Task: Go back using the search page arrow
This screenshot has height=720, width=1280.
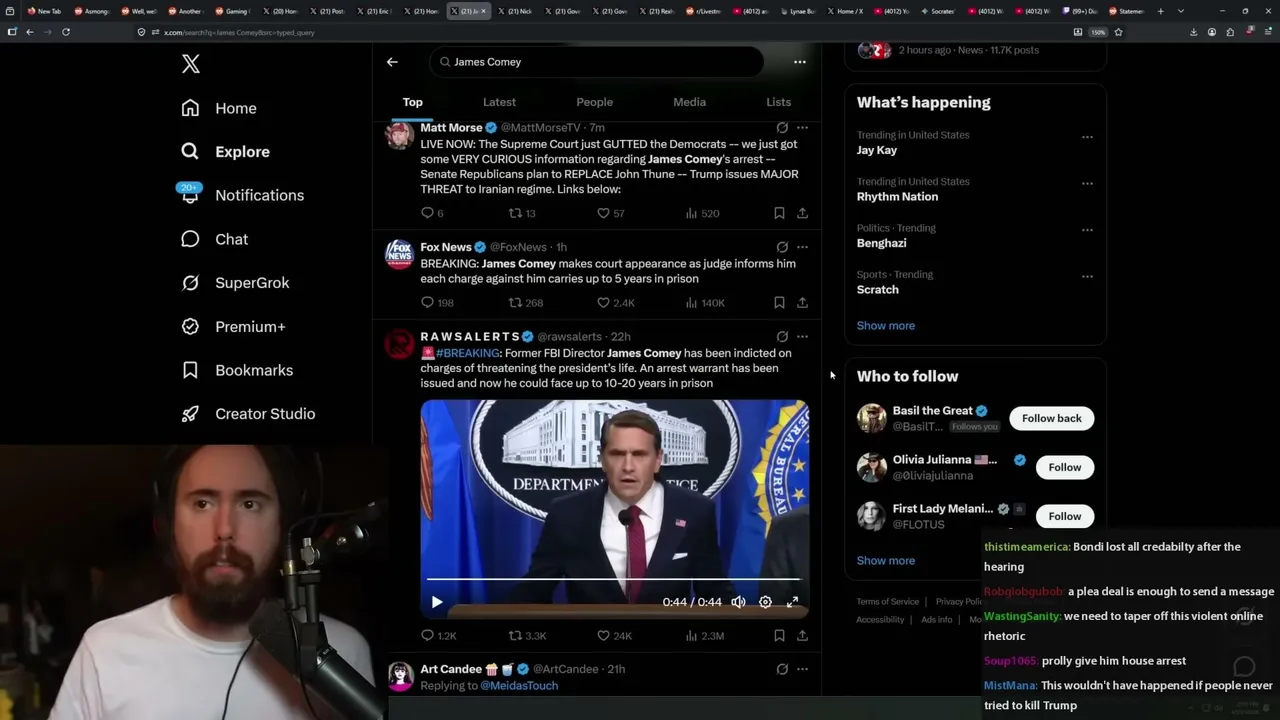Action: 392,62
